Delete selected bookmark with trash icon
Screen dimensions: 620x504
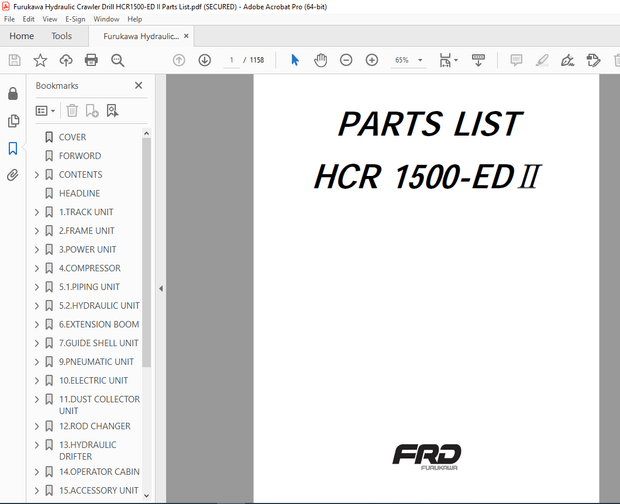72,111
